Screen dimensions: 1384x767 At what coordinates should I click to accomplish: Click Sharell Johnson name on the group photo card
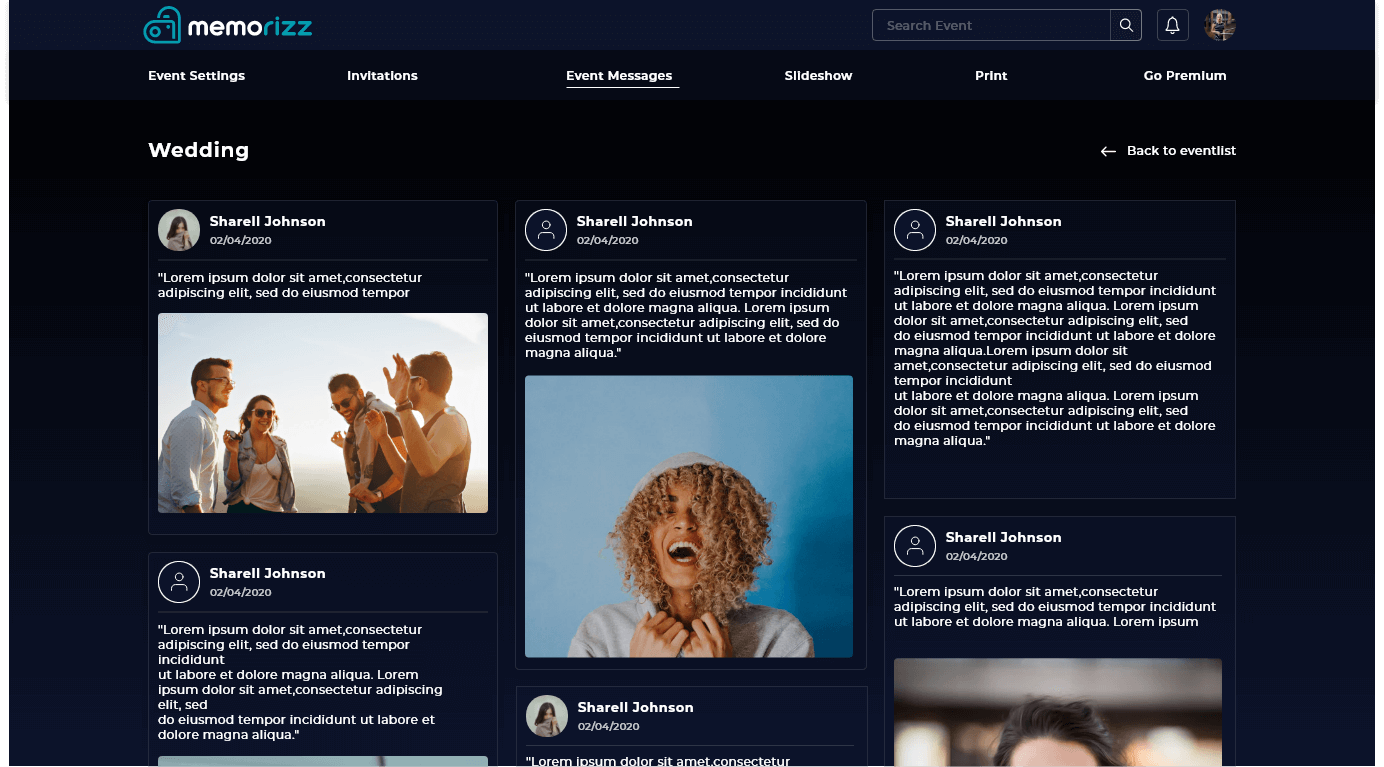click(267, 221)
